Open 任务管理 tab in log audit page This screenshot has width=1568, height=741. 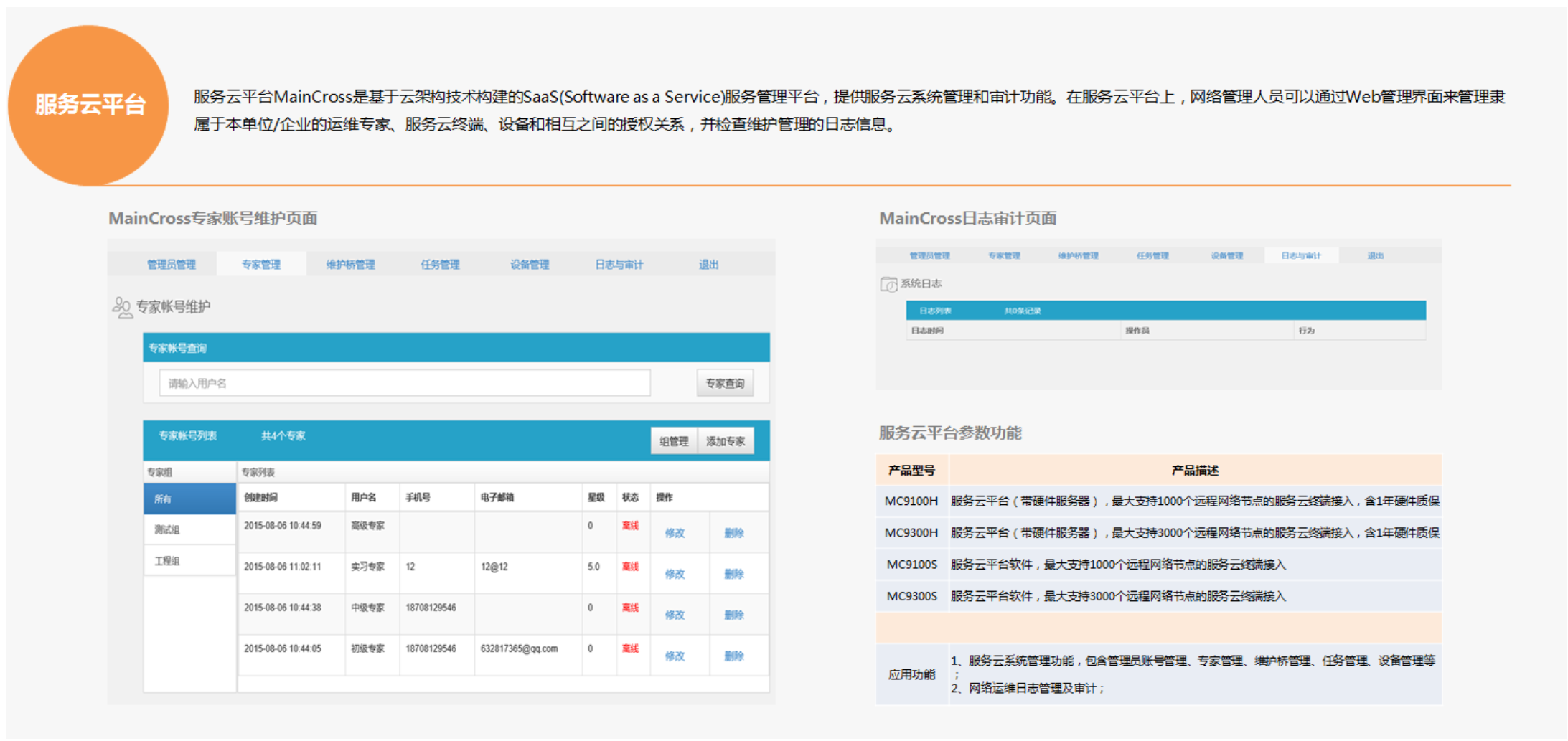[1152, 256]
